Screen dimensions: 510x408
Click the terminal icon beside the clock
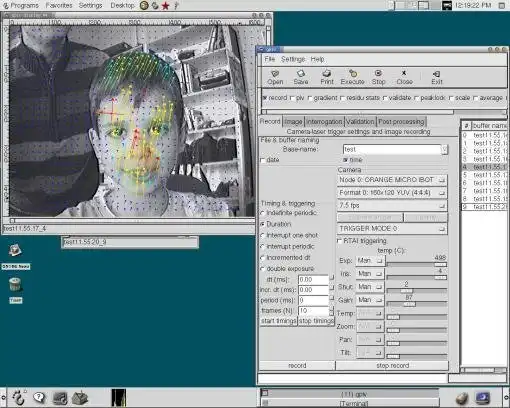[446, 5]
